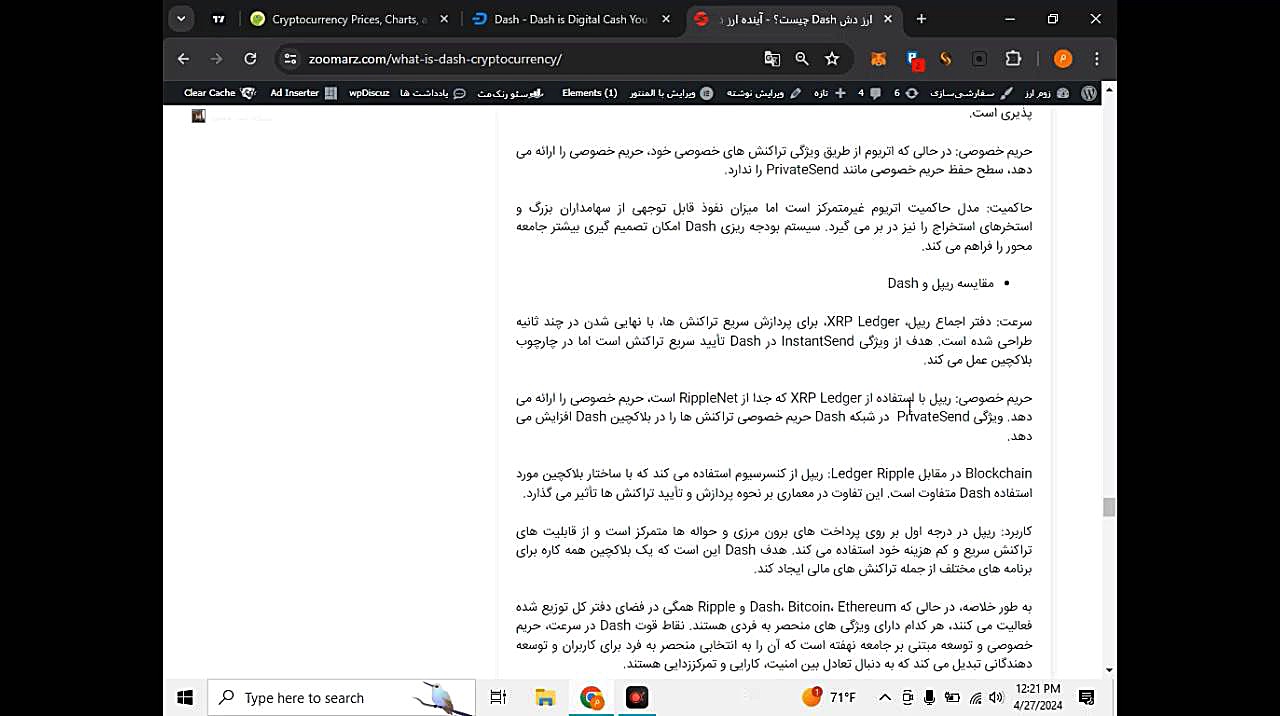This screenshot has height=716, width=1280.
Task: Open the WordPress logo menu
Action: tap(1089, 93)
